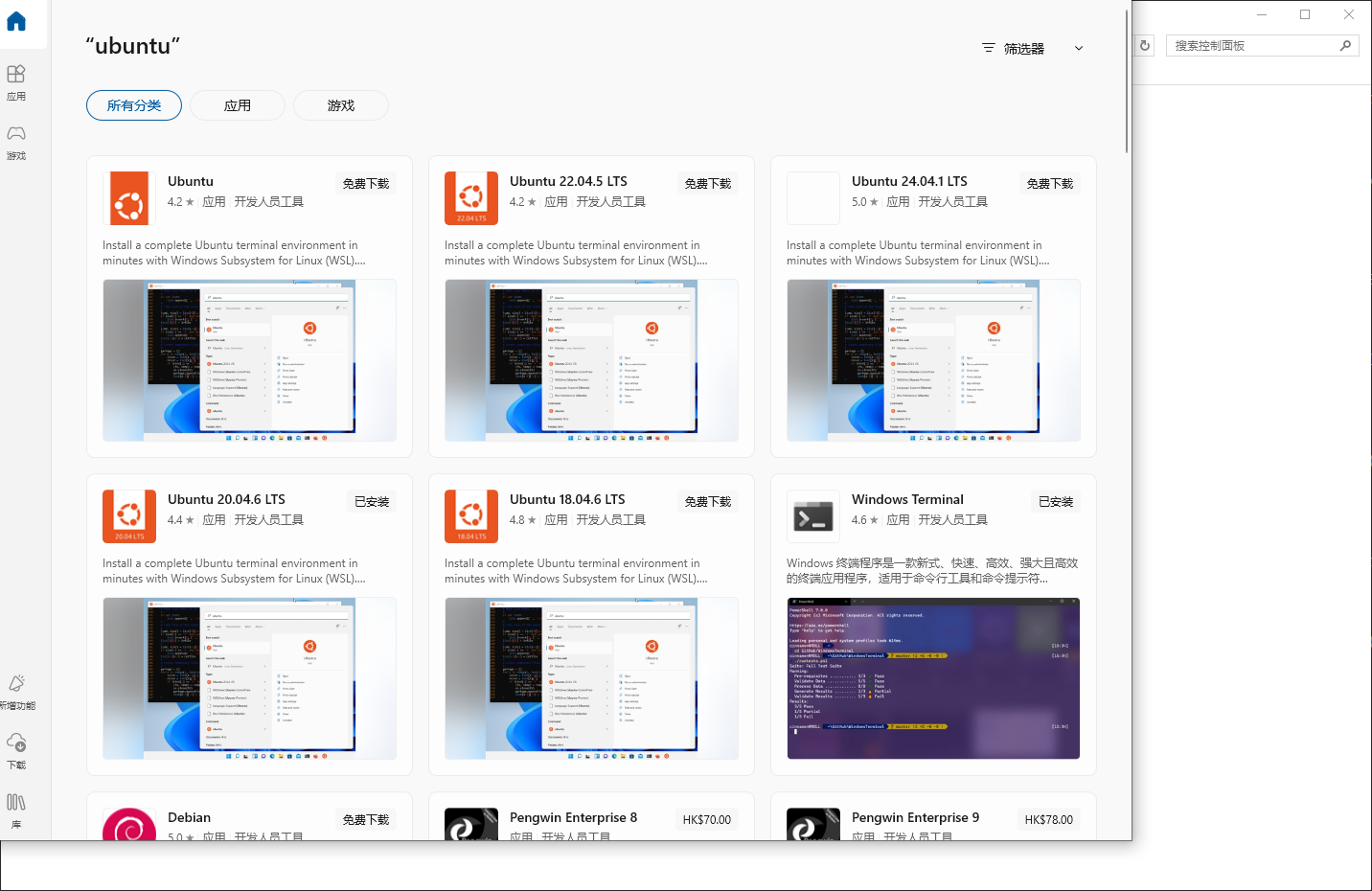The width and height of the screenshot is (1372, 891).
Task: Go to the Store home icon
Action: click(16, 21)
